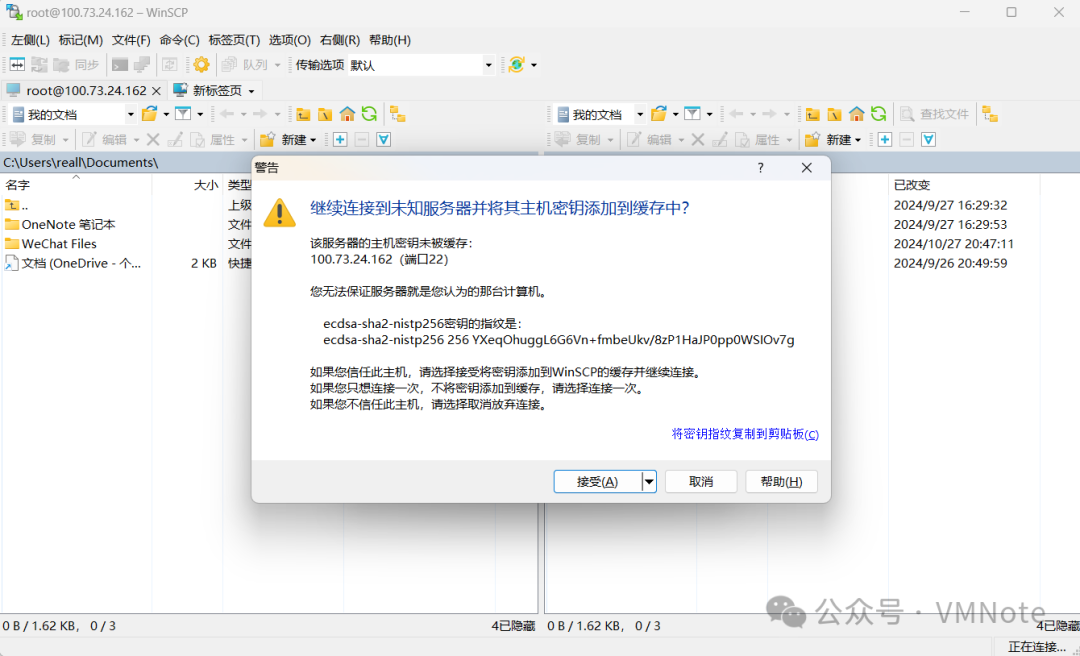Go to root directory in left panel
Screen dimensions: 1080x656
click(325, 114)
